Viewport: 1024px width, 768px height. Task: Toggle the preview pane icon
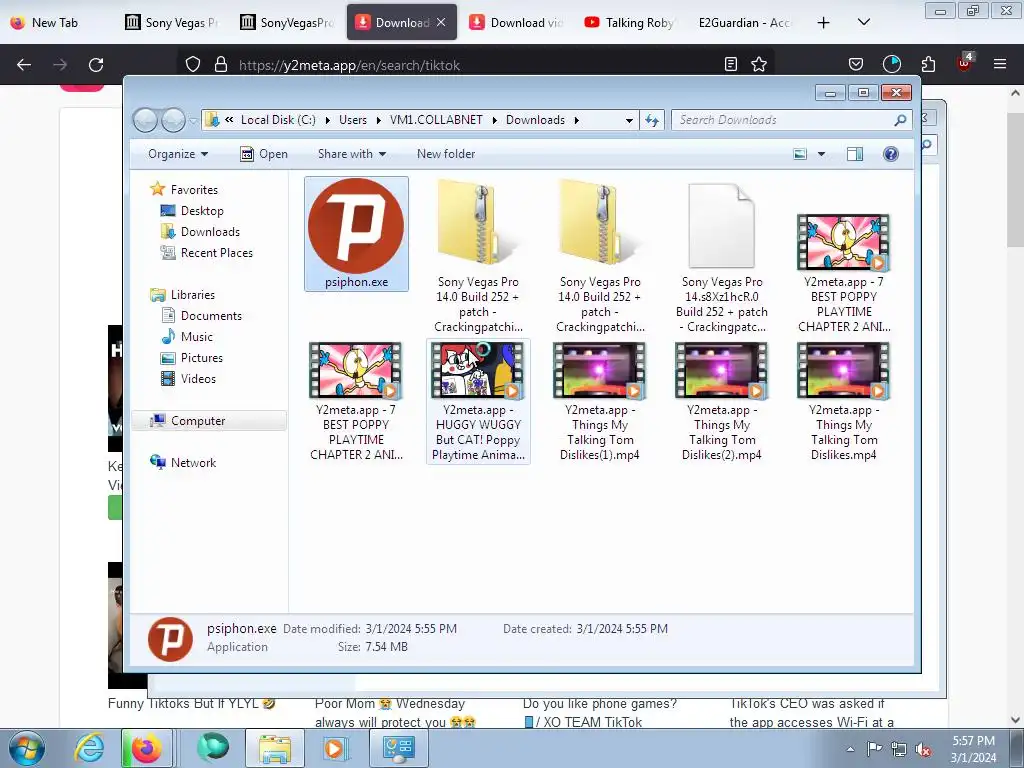855,154
